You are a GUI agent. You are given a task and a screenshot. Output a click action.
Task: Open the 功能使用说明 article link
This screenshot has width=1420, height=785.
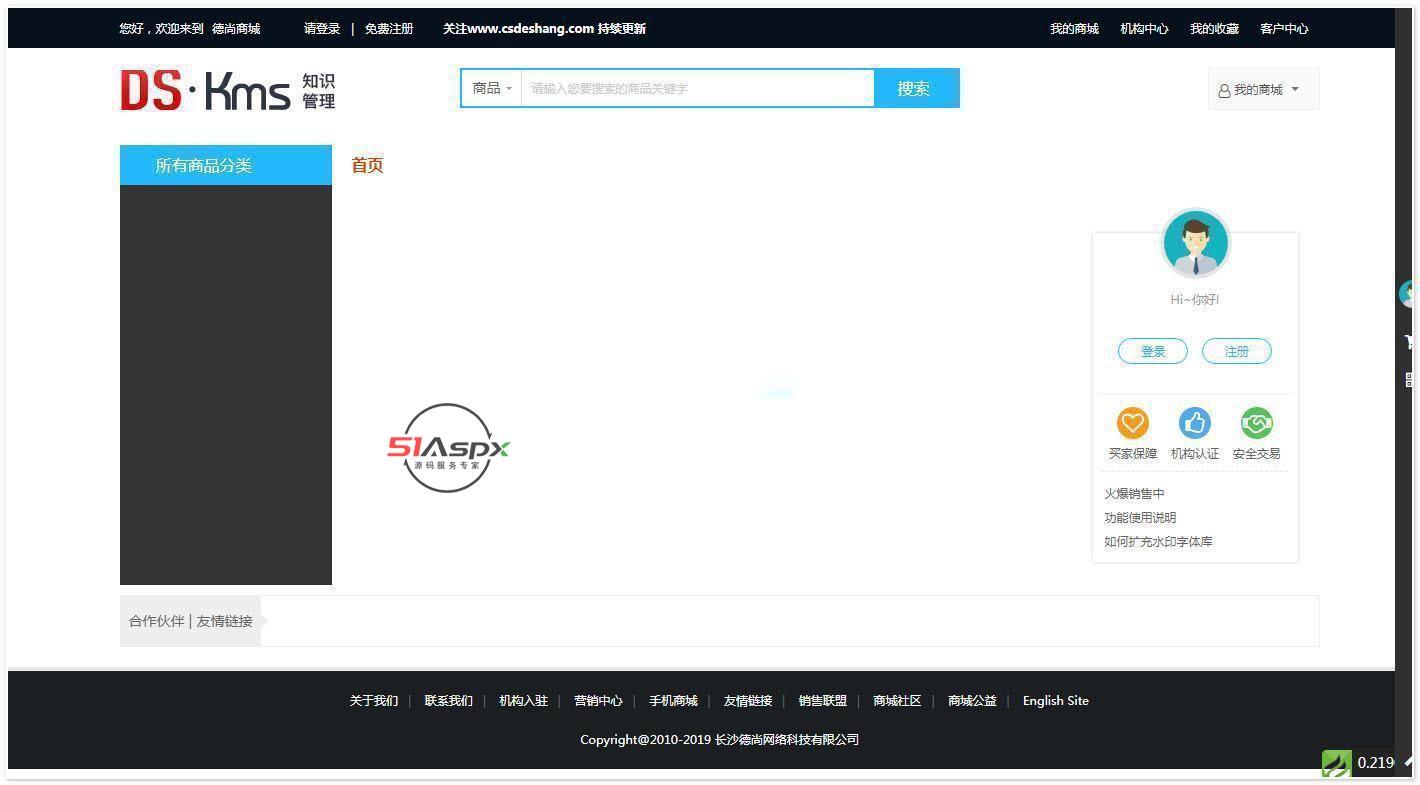tap(1140, 518)
